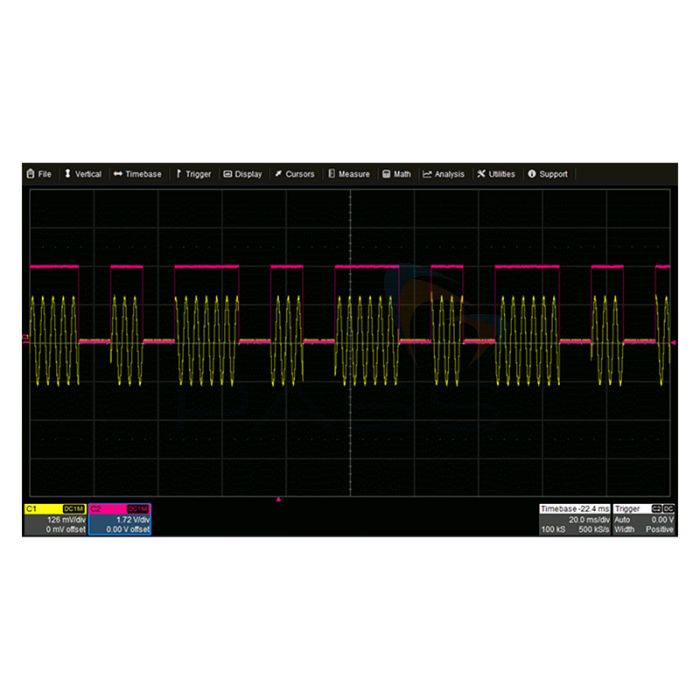Open the Trigger menu
The width and height of the screenshot is (700, 700).
193,174
